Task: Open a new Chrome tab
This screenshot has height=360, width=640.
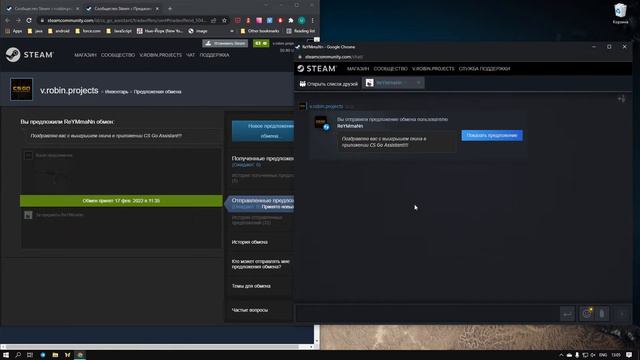Action: [170, 8]
